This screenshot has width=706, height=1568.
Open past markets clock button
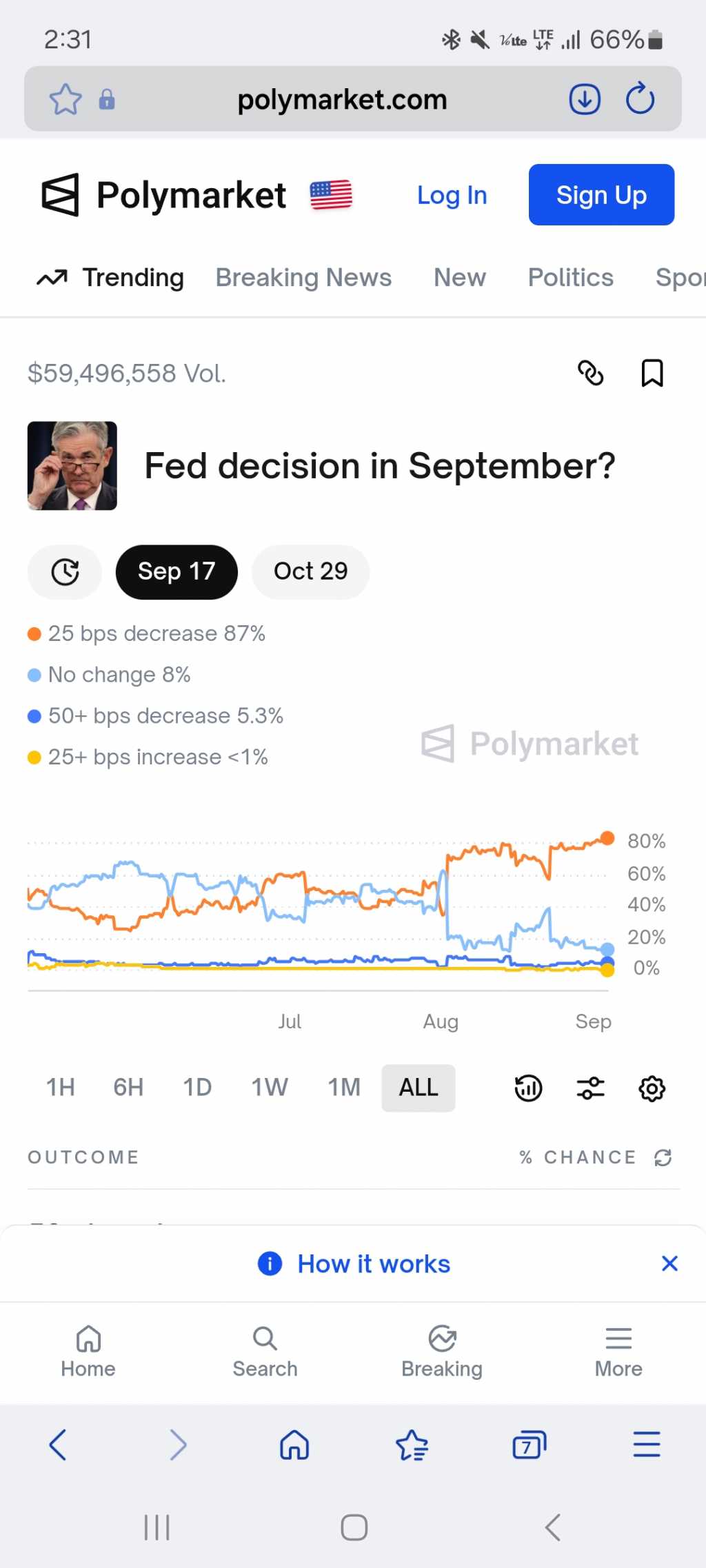[65, 571]
